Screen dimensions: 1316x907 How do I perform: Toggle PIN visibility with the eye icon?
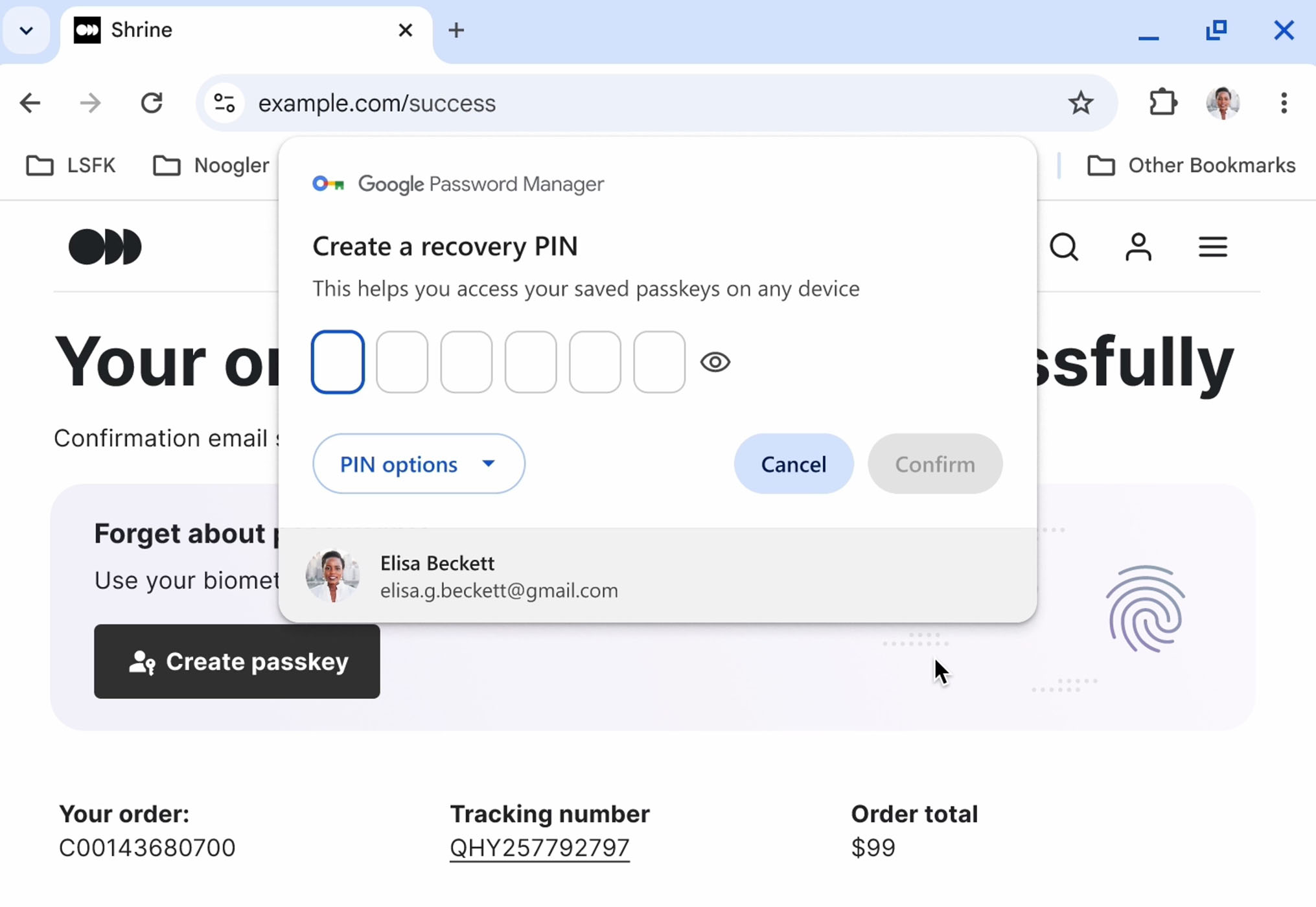coord(715,362)
